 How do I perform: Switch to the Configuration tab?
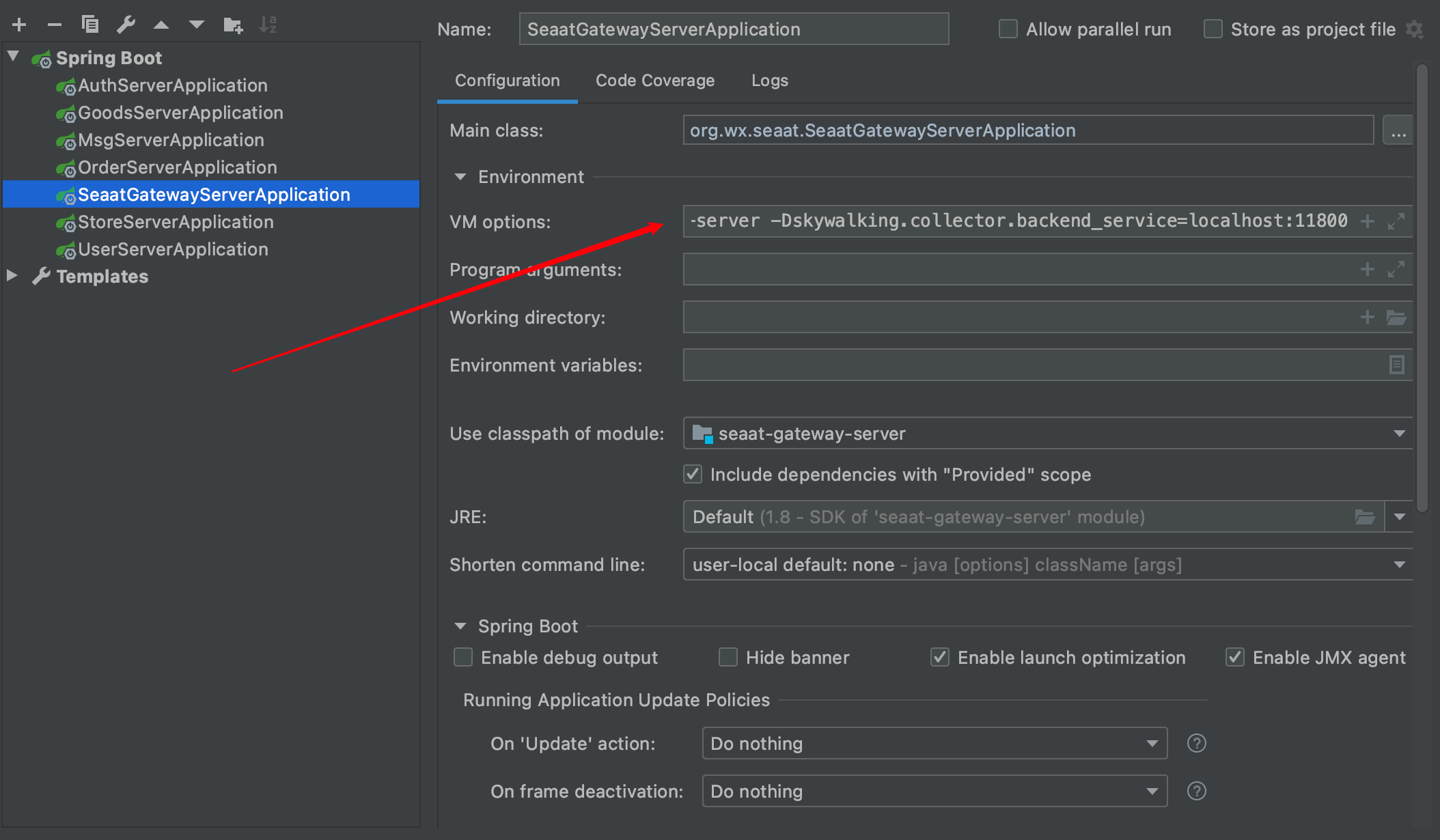(x=508, y=81)
